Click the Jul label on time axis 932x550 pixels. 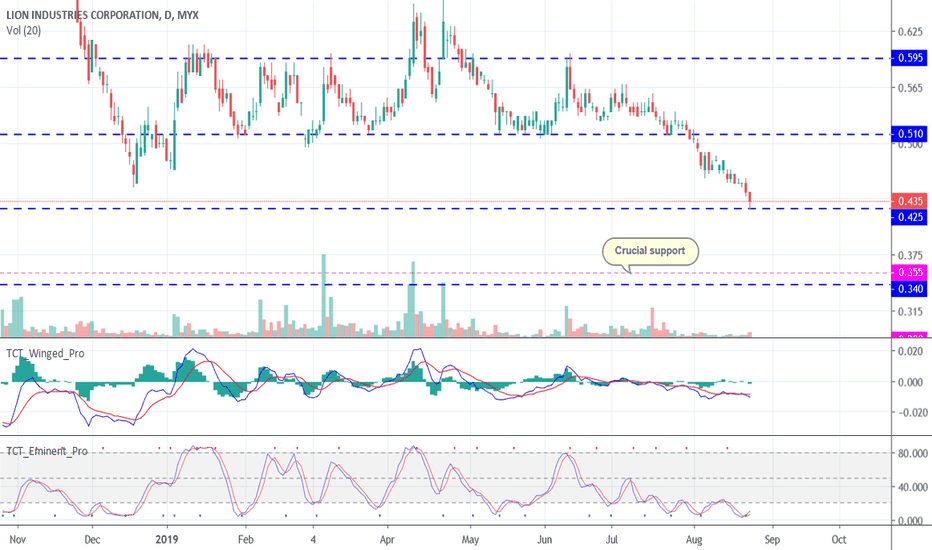tap(612, 539)
